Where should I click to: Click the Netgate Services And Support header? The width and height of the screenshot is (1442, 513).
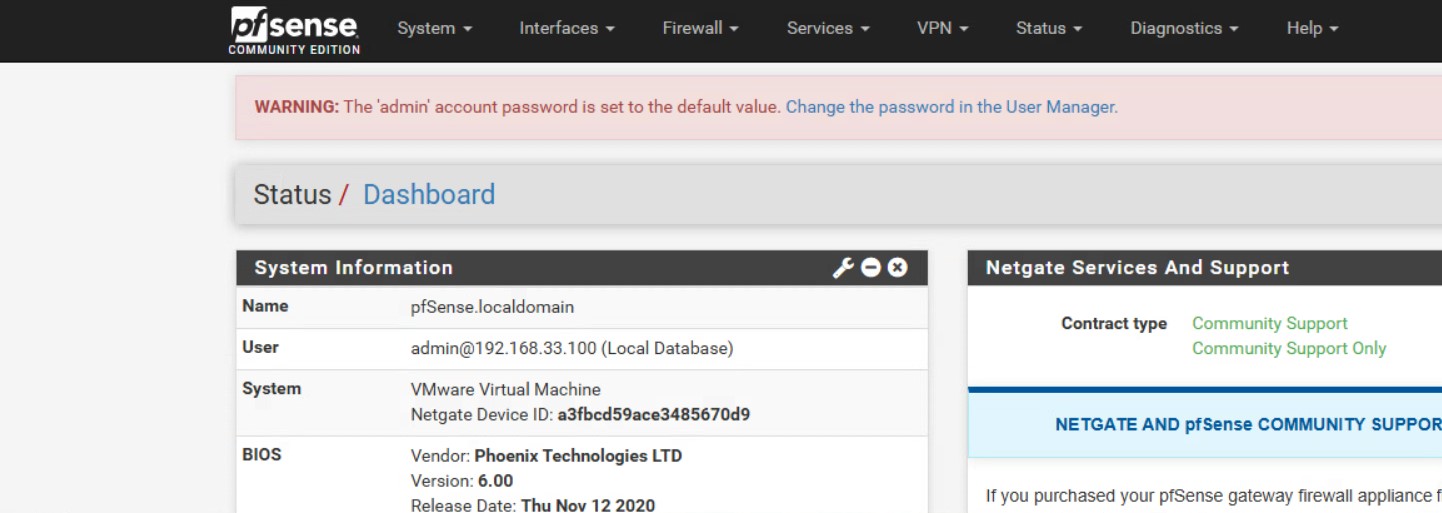[1137, 268]
